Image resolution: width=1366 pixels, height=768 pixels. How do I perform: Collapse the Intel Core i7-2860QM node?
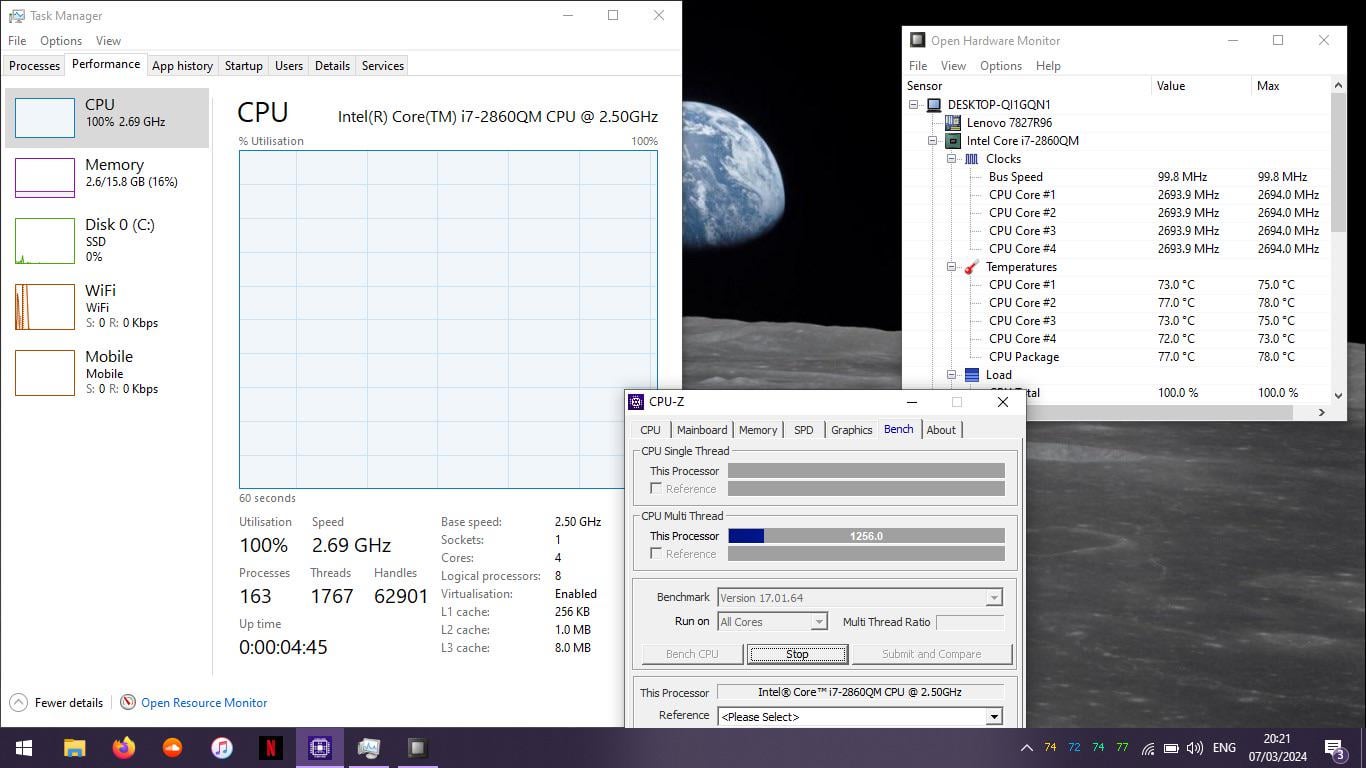932,141
